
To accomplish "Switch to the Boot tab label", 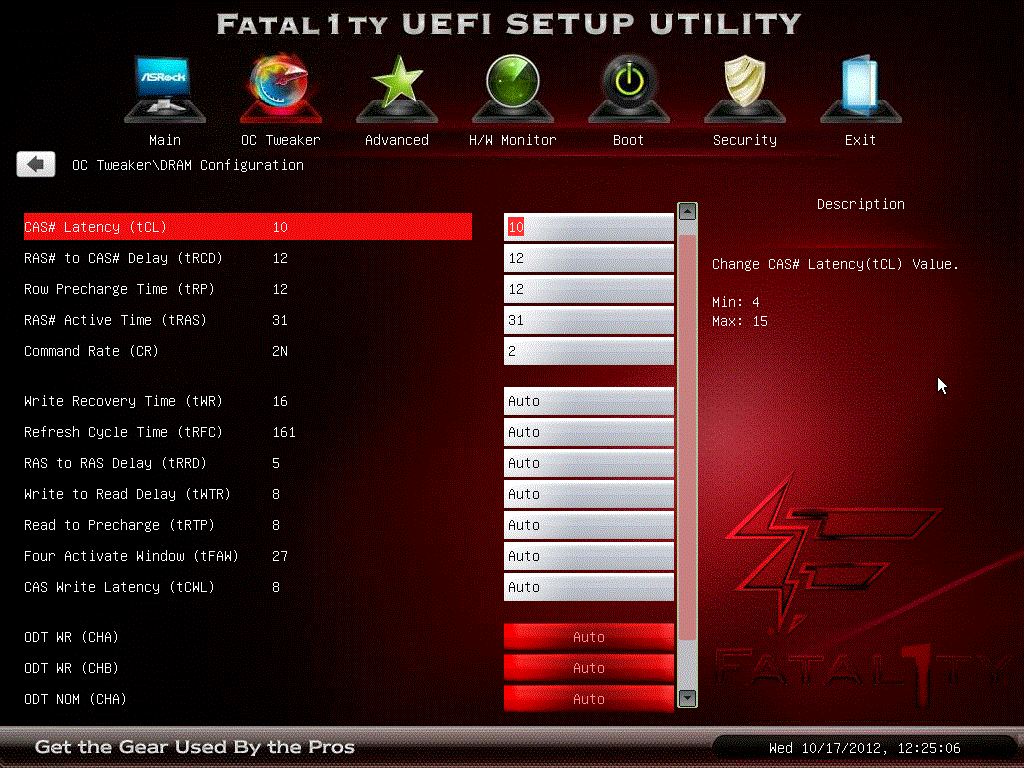I will point(628,140).
